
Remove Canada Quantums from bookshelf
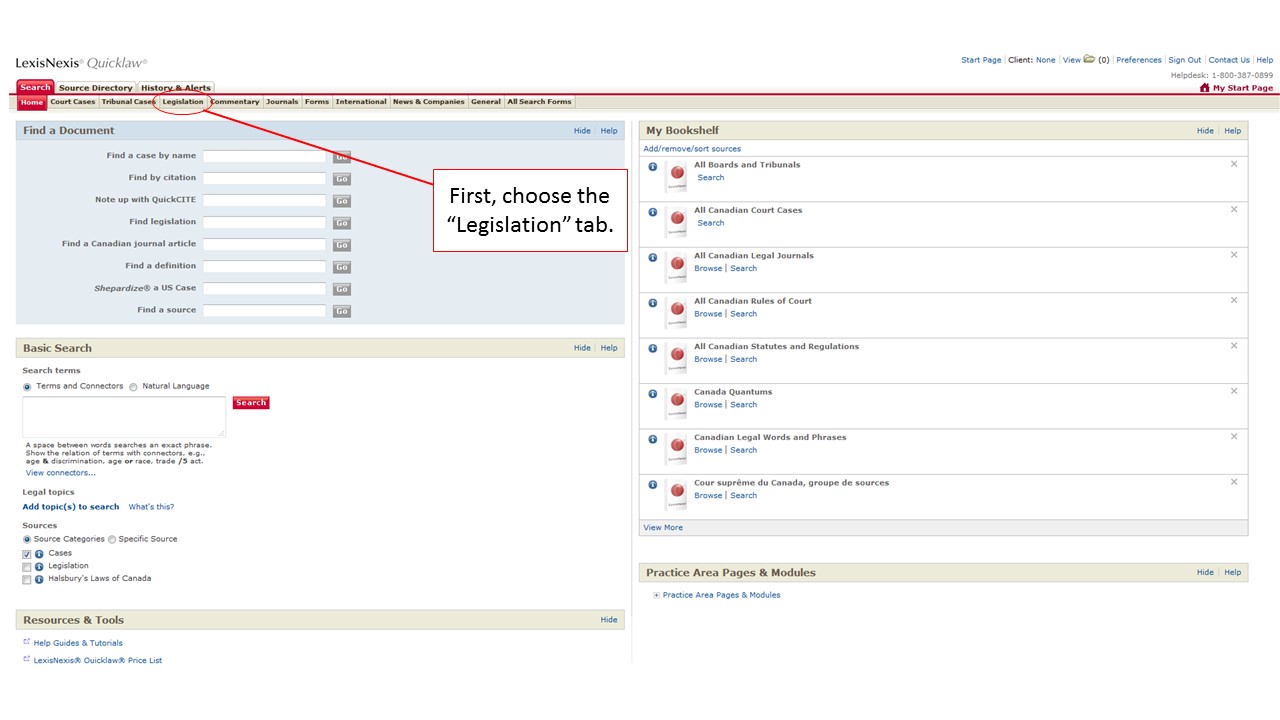click(1234, 391)
